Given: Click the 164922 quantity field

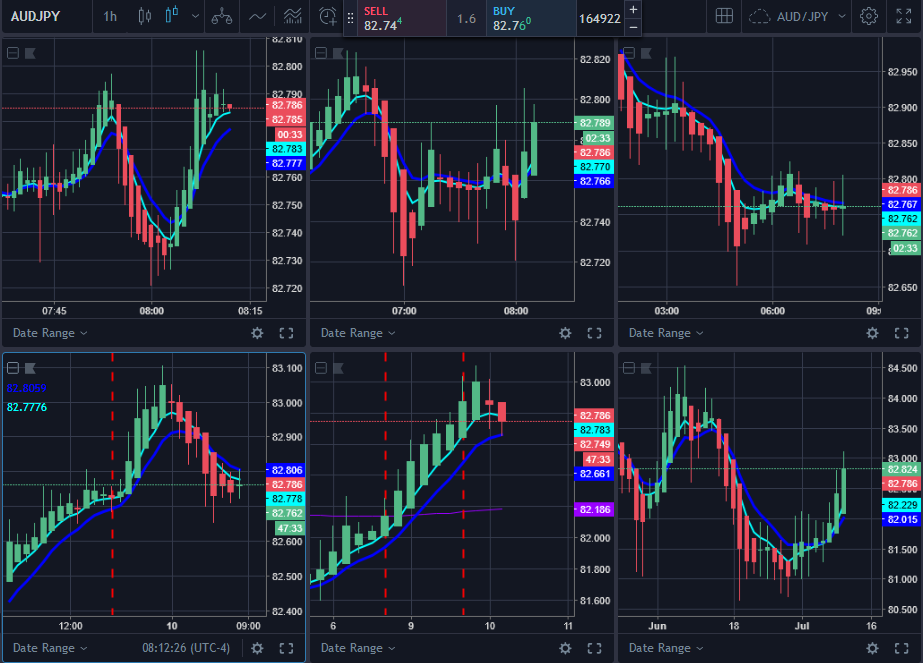Looking at the screenshot, I should [599, 18].
